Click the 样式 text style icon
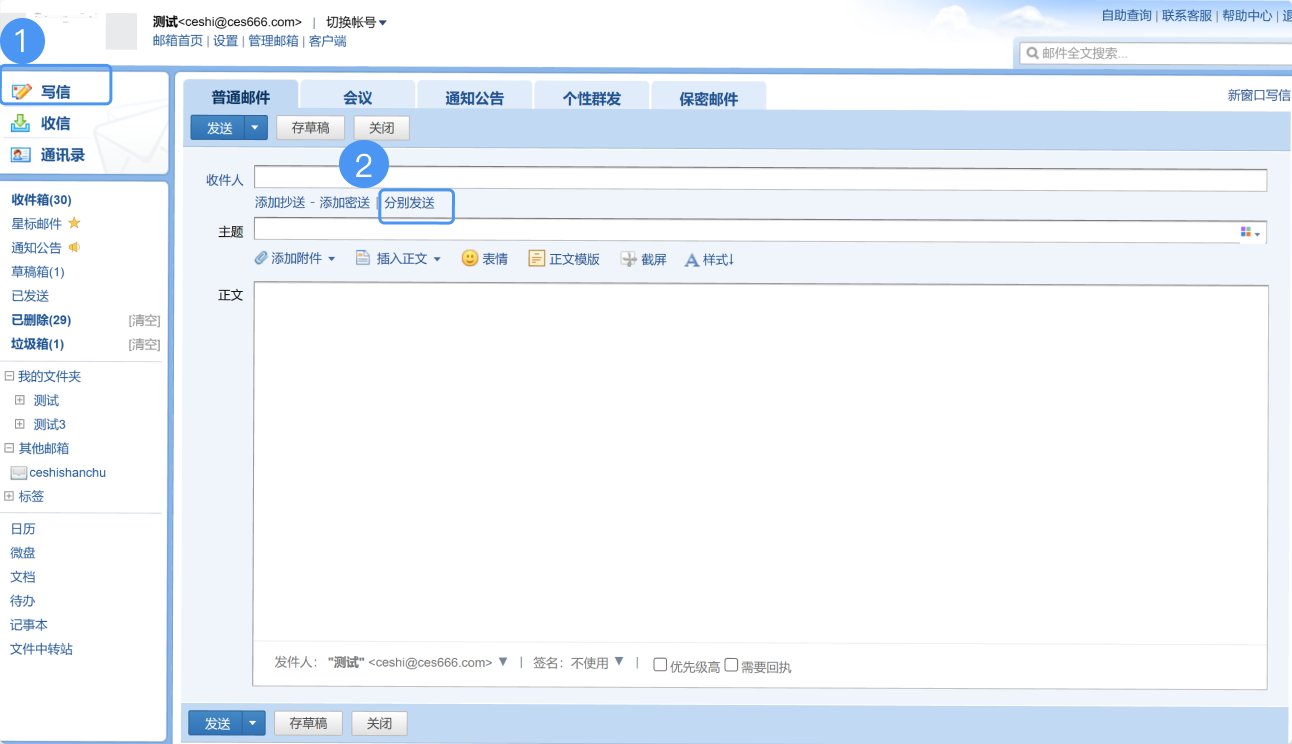Screen dimensions: 1292x744 [691, 260]
